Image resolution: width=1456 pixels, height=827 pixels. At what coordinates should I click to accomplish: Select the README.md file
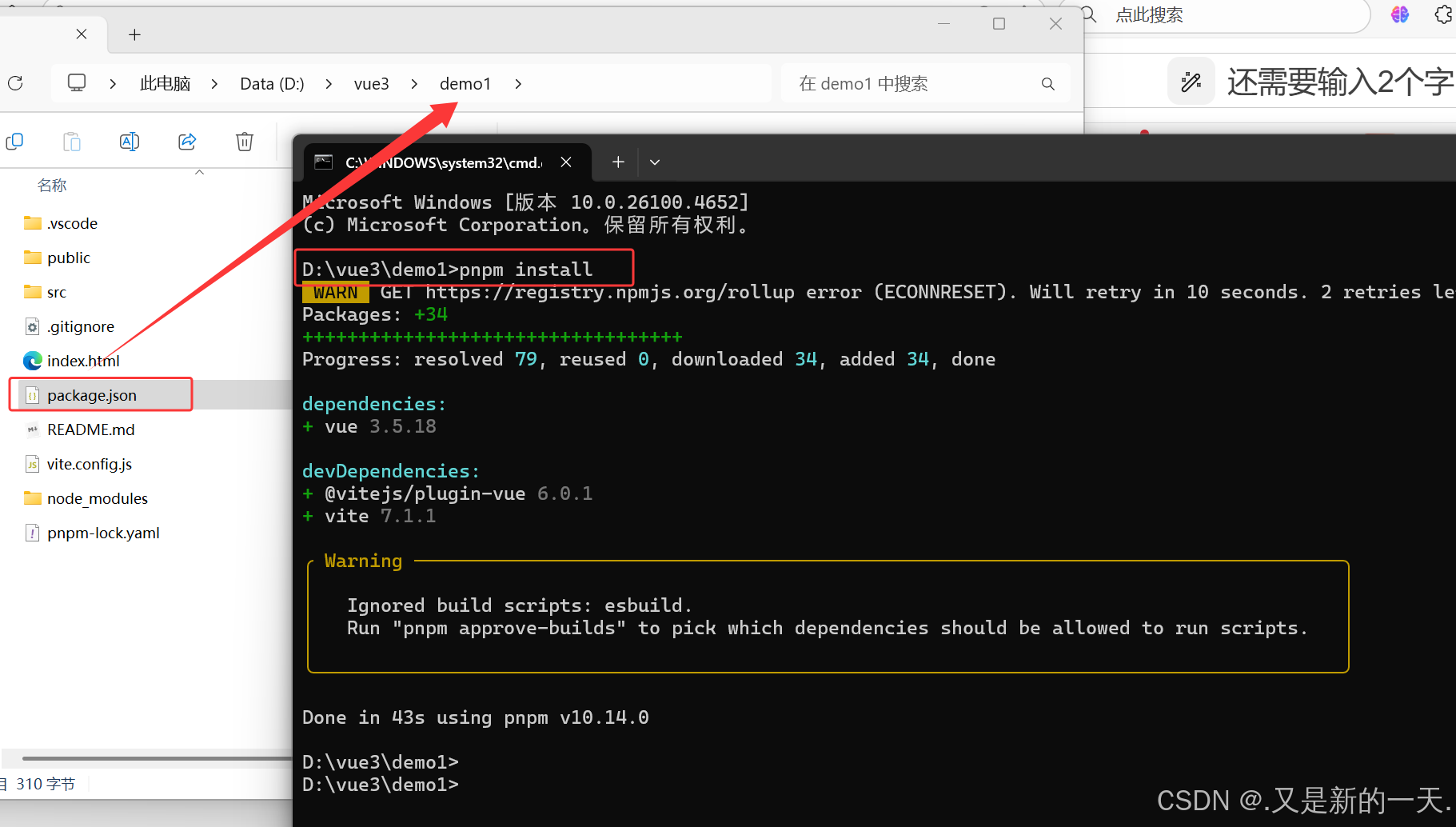coord(91,429)
